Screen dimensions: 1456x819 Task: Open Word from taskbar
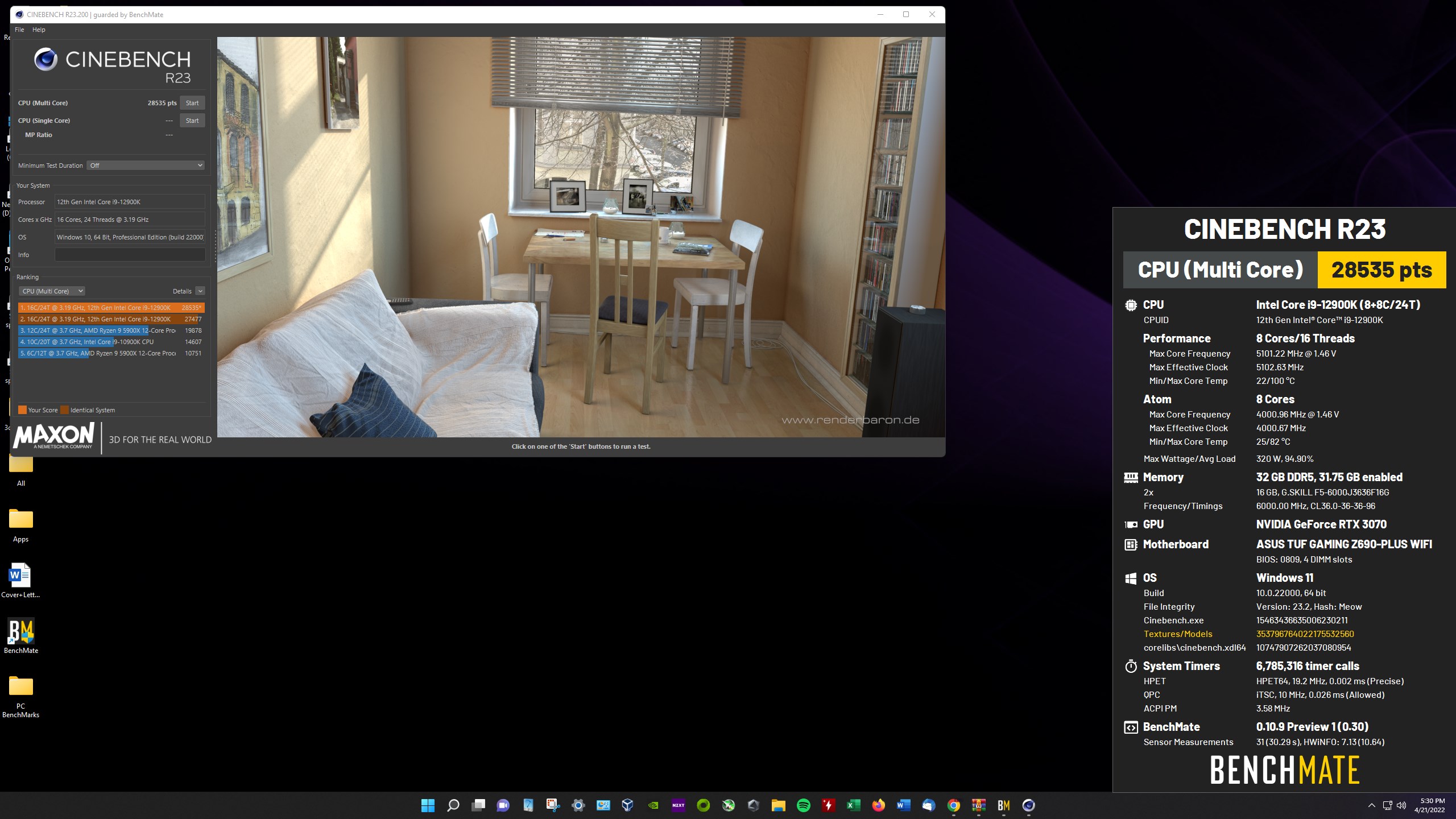903,805
